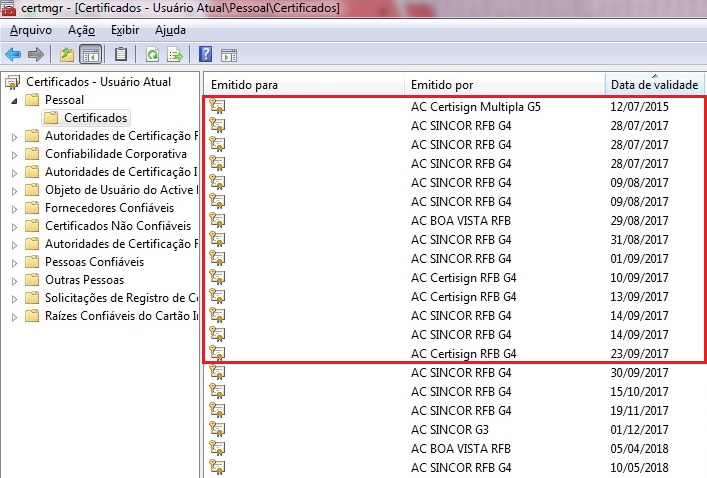
Task: Expand Fornecedores Confiáveis folder
Action: tap(14, 209)
